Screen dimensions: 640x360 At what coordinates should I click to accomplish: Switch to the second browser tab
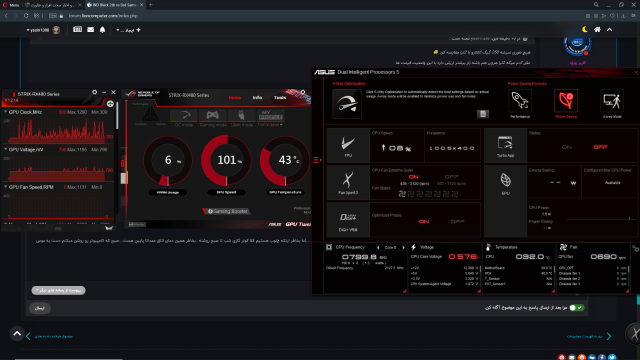(x=53, y=5)
